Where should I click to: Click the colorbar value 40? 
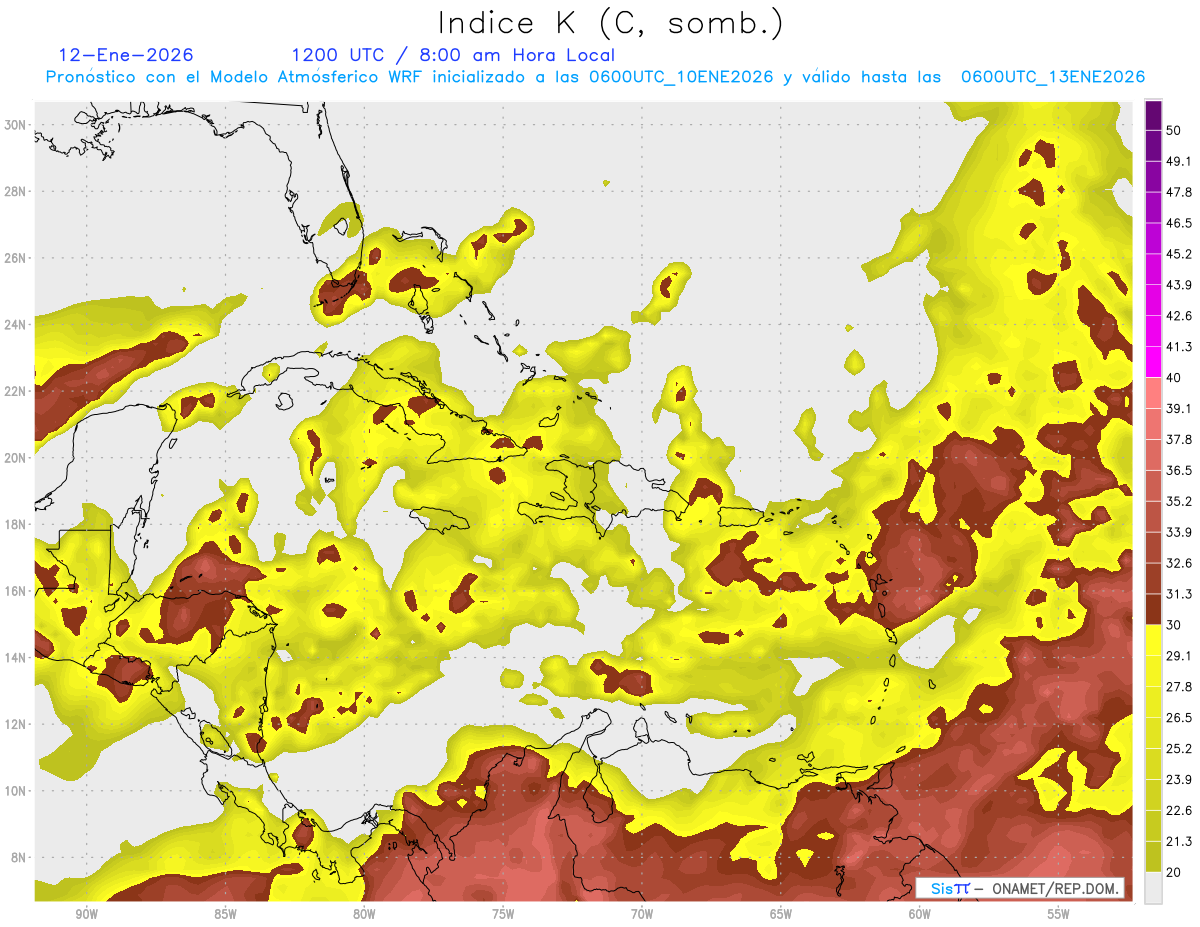coord(1174,378)
